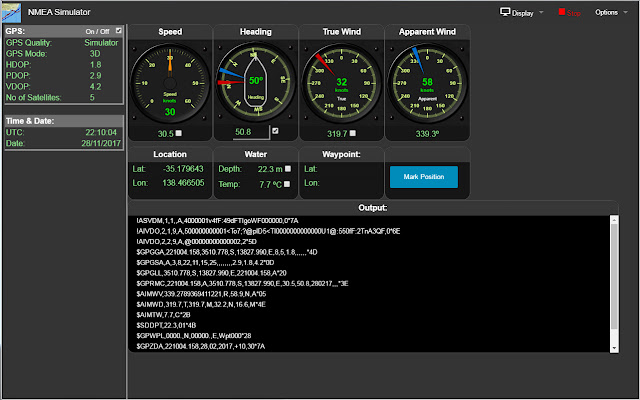Click the Apparent Wind gauge dial
This screenshot has width=640, height=400.
point(427,83)
